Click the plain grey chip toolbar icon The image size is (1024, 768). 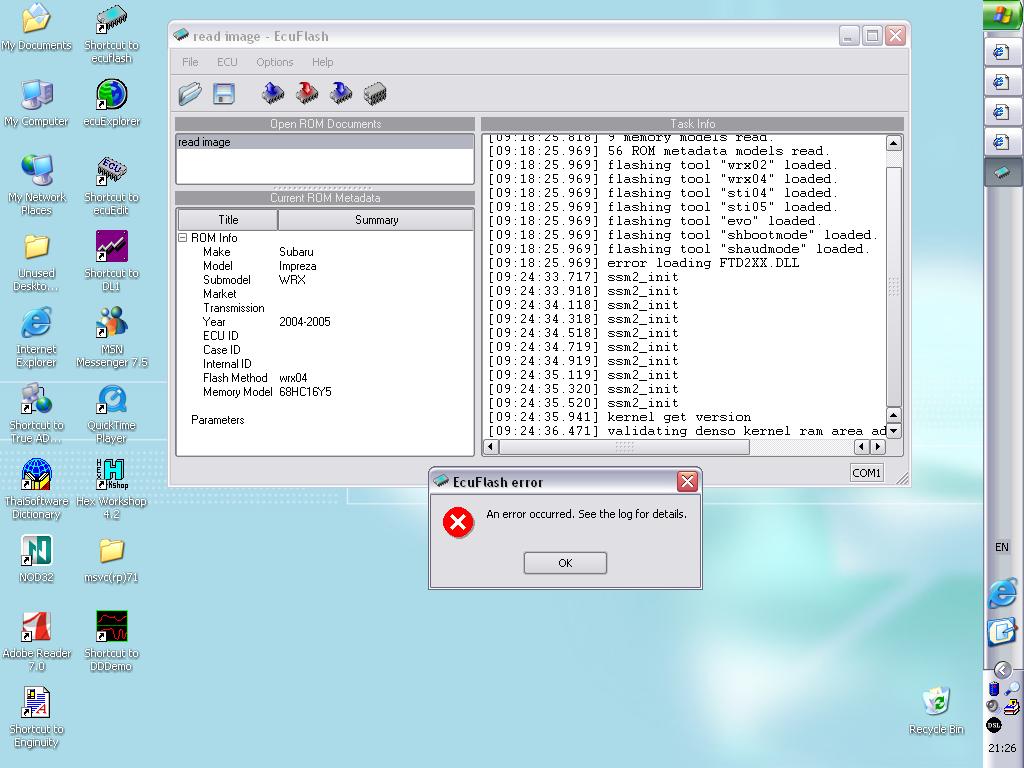(x=375, y=93)
